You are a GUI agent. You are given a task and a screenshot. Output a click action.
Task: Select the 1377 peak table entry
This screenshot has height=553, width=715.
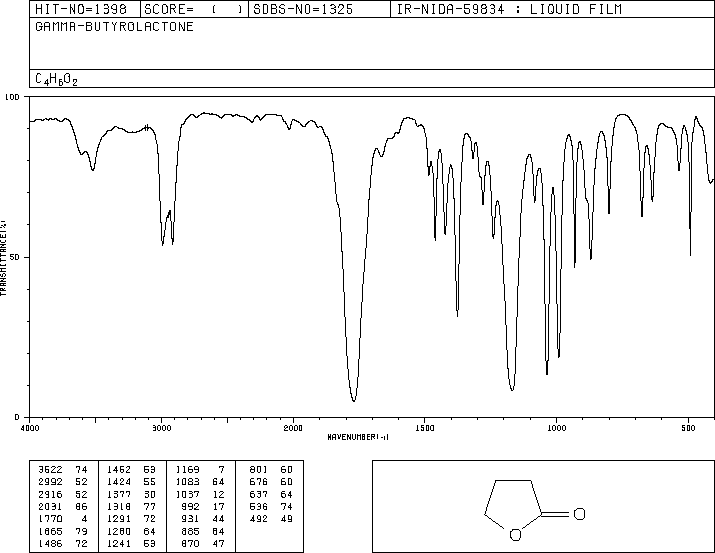point(131,494)
